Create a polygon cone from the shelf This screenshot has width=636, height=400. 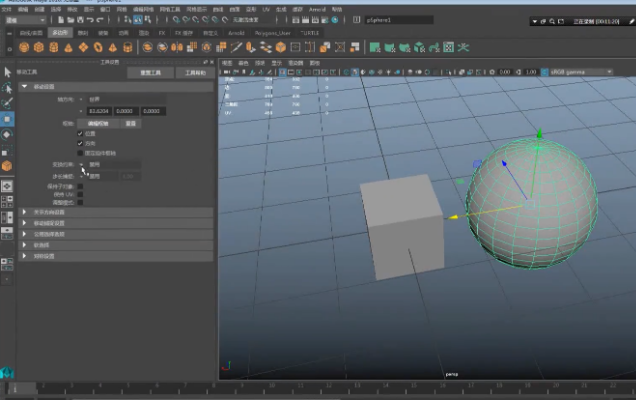67,46
